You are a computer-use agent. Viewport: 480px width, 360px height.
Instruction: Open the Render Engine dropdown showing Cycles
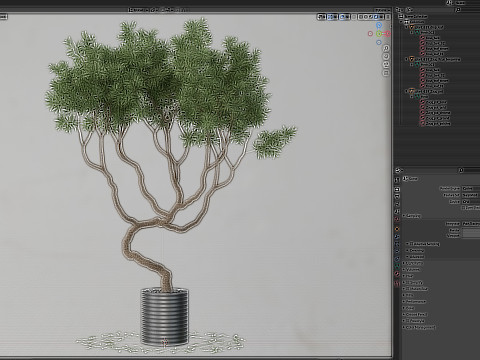pos(471,188)
